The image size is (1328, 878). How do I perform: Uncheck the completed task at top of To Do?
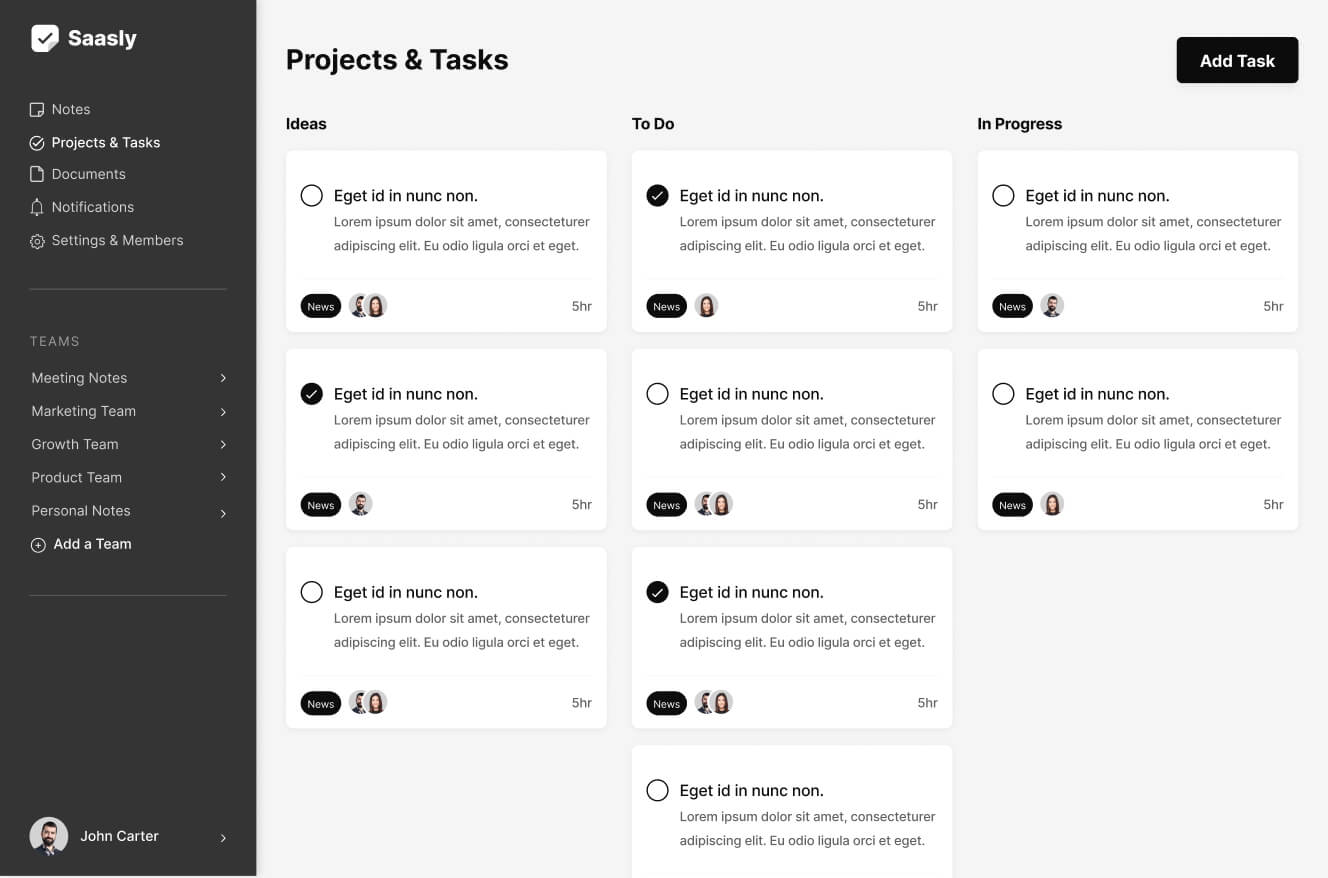(x=657, y=195)
